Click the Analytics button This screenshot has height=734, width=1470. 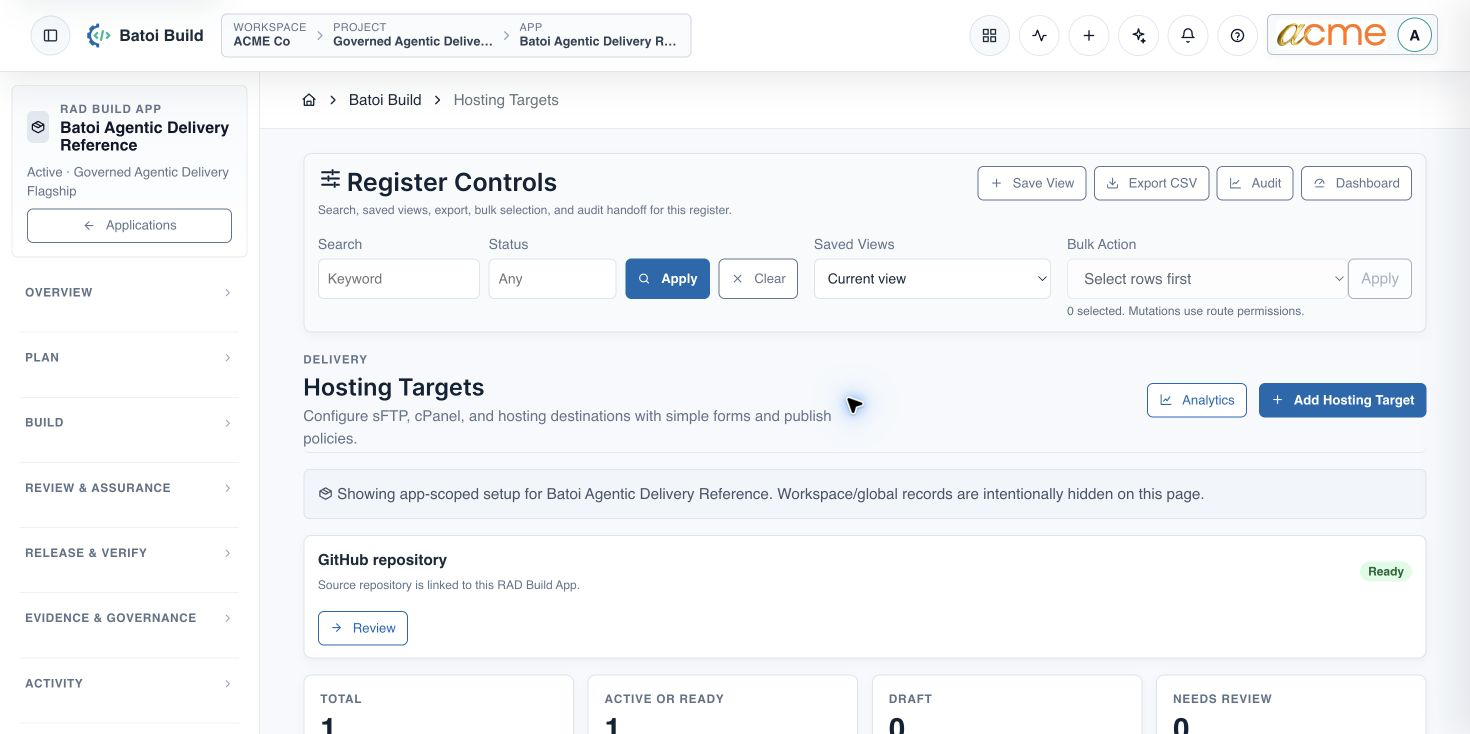(x=1197, y=400)
